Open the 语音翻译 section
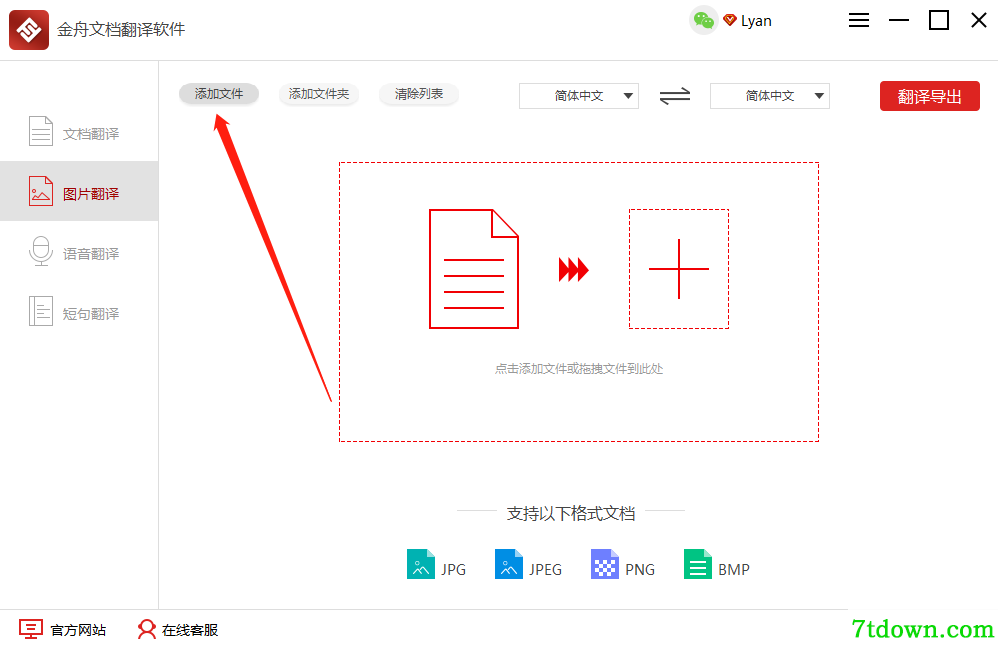This screenshot has width=998, height=648. click(x=79, y=251)
